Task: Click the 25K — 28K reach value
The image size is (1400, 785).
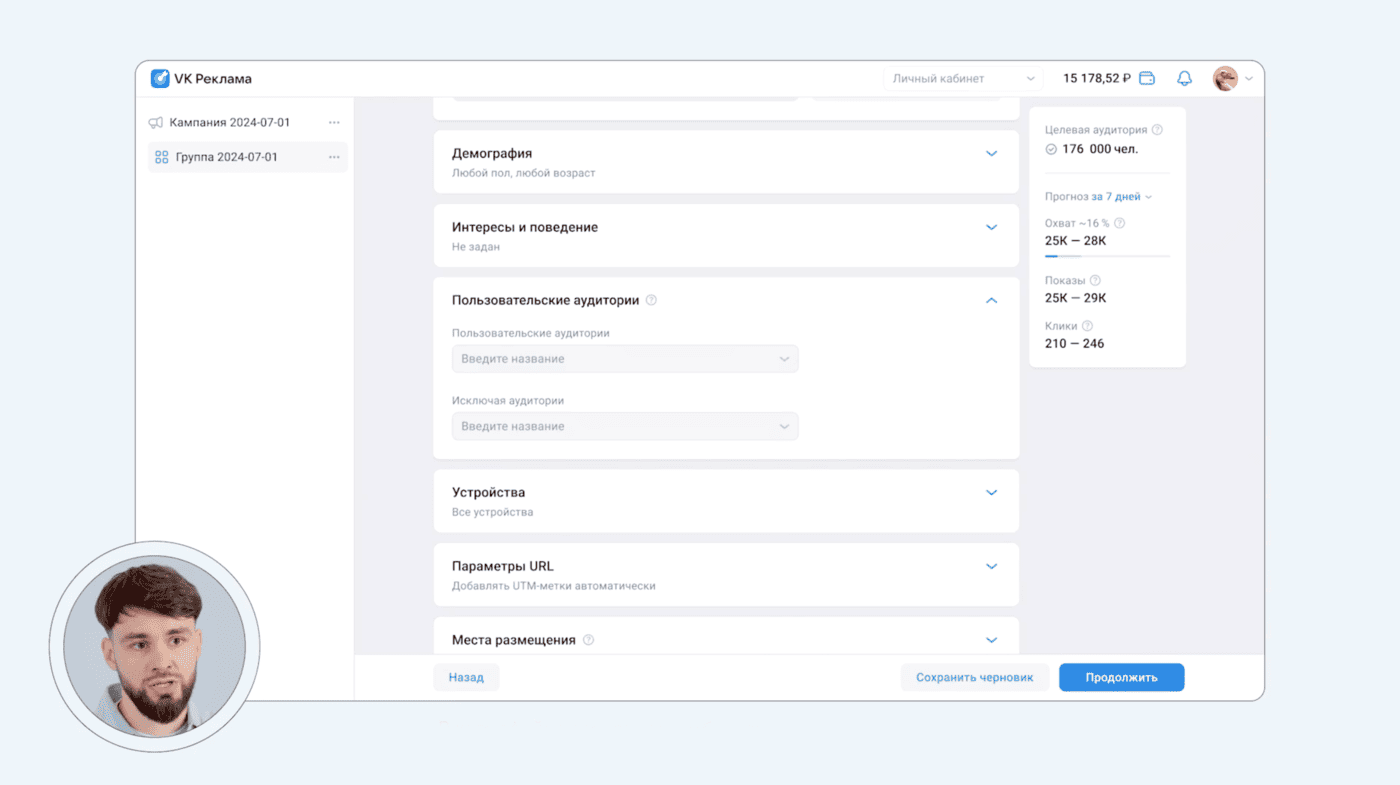Action: tap(1075, 241)
